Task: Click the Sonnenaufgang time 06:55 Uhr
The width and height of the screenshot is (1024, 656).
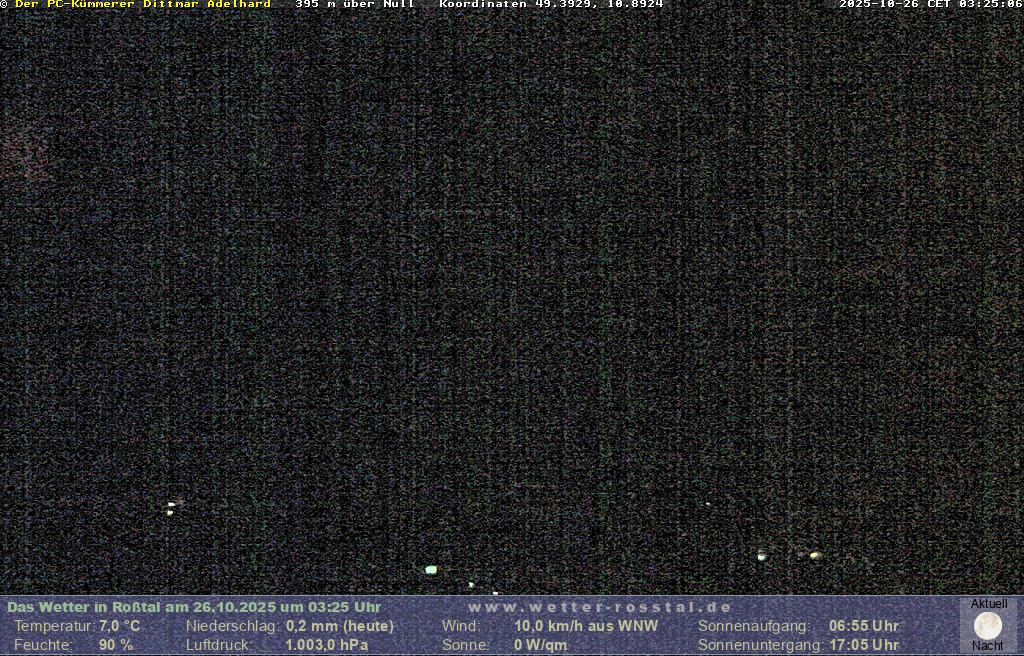Action: [863, 626]
